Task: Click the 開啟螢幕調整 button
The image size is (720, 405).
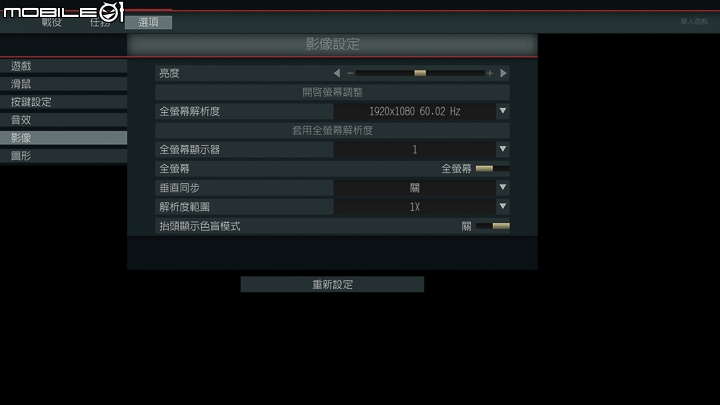Action: pyautogui.click(x=332, y=92)
